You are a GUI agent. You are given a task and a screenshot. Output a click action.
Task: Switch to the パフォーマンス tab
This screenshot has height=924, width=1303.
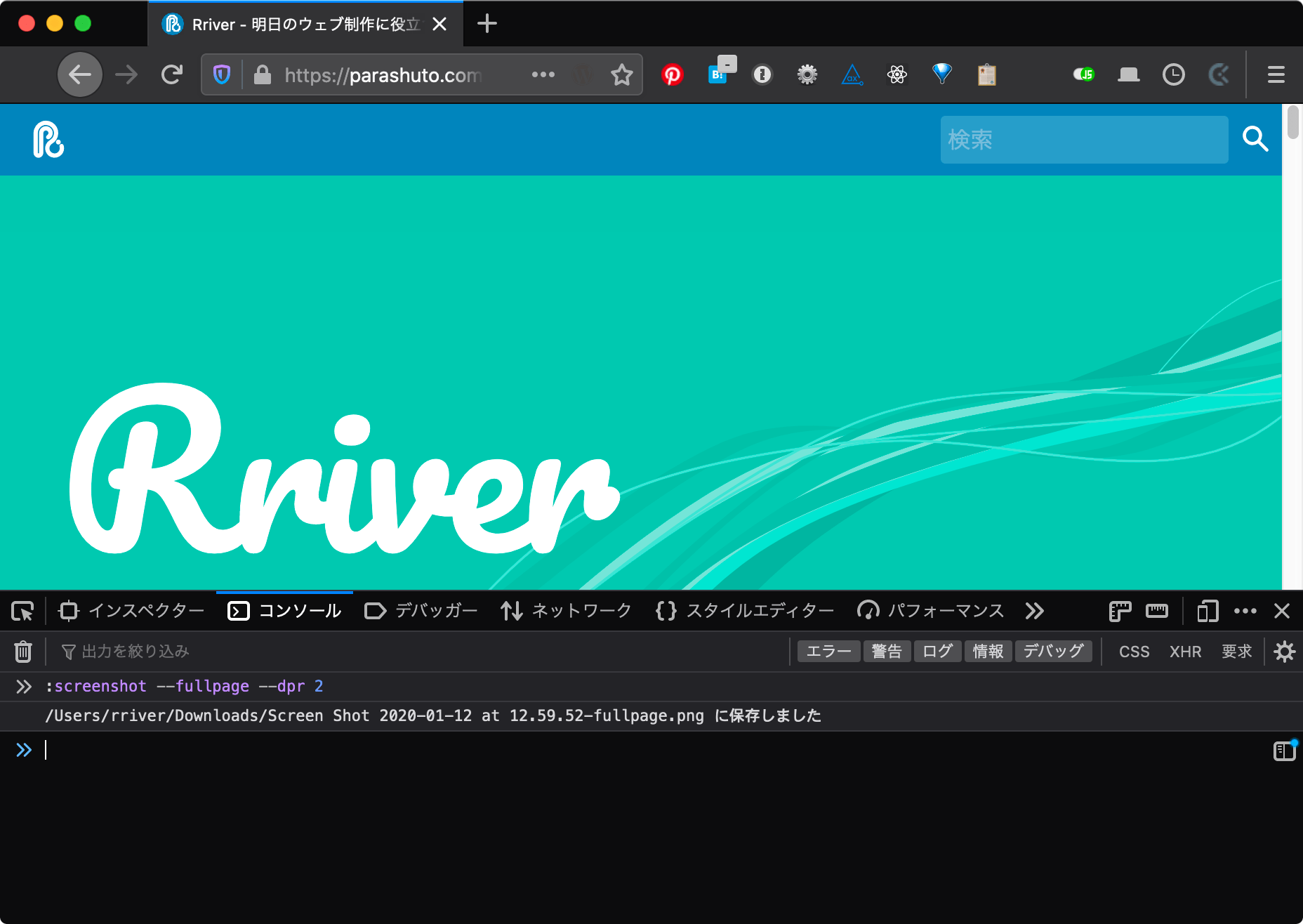tap(931, 611)
